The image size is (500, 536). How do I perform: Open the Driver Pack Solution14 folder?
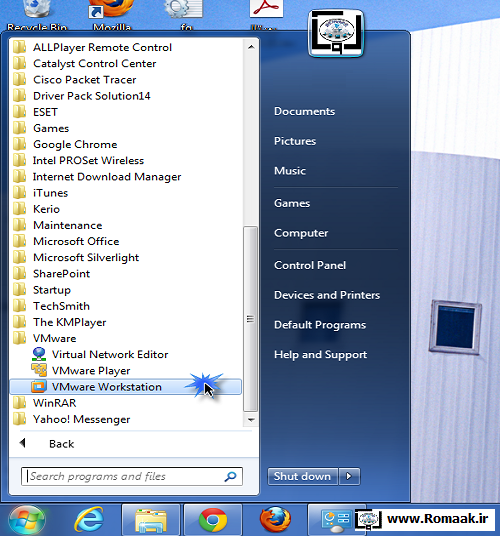(92, 96)
